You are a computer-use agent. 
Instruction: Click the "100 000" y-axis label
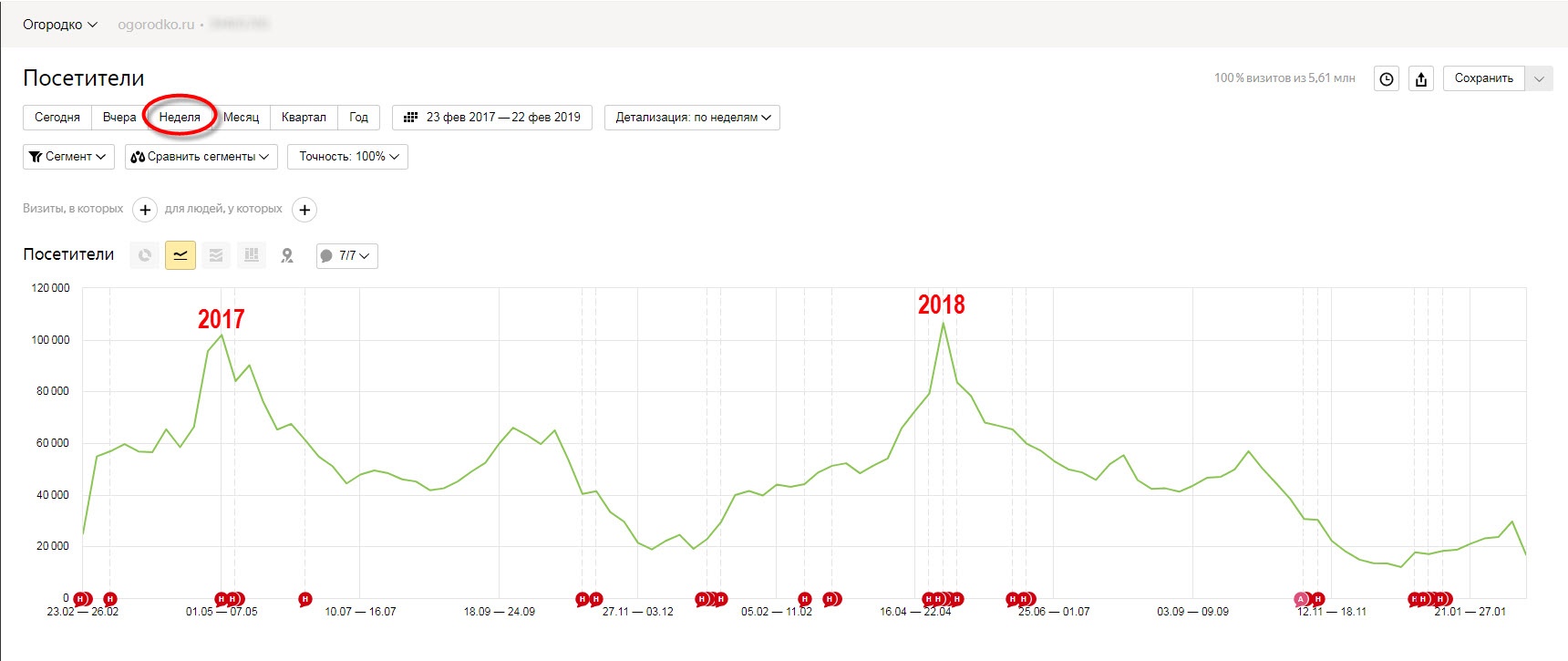coord(50,340)
